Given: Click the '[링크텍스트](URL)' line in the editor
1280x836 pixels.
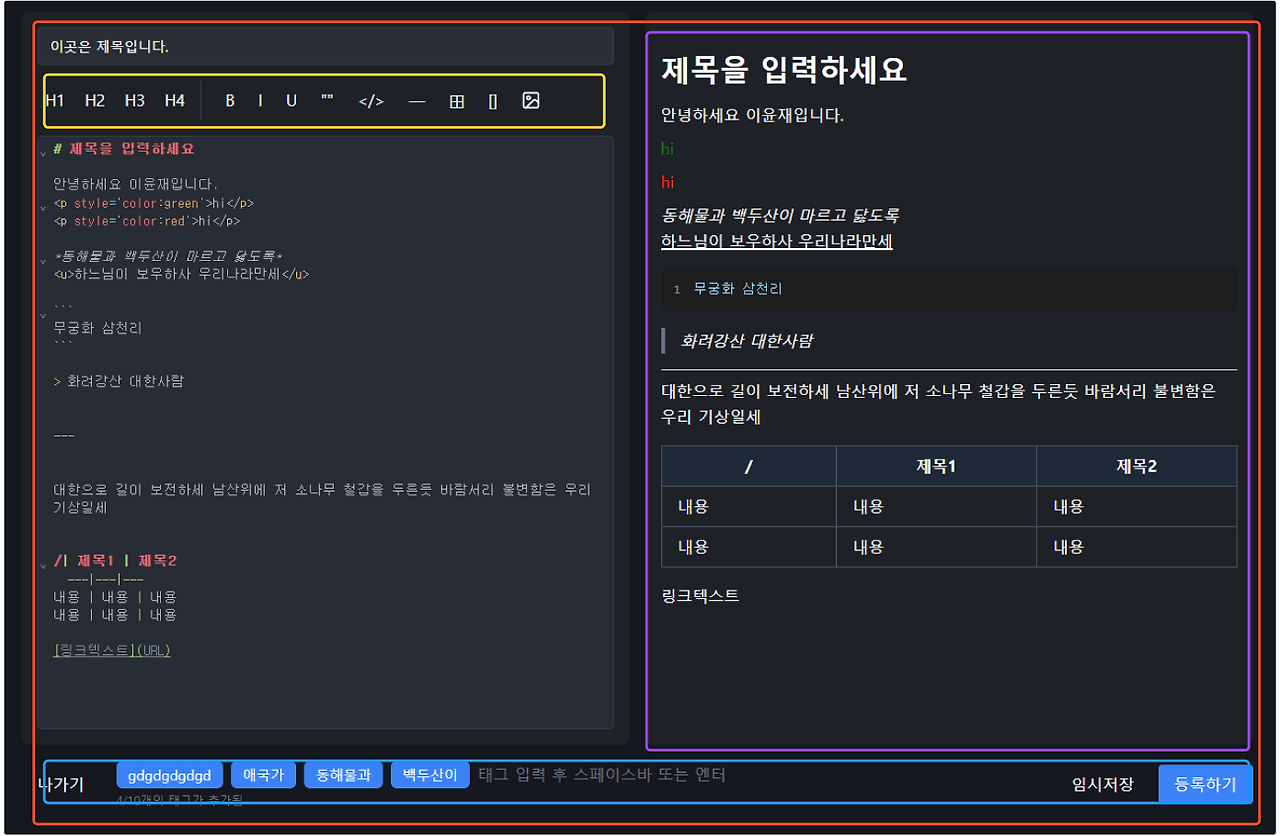Looking at the screenshot, I should click(112, 650).
